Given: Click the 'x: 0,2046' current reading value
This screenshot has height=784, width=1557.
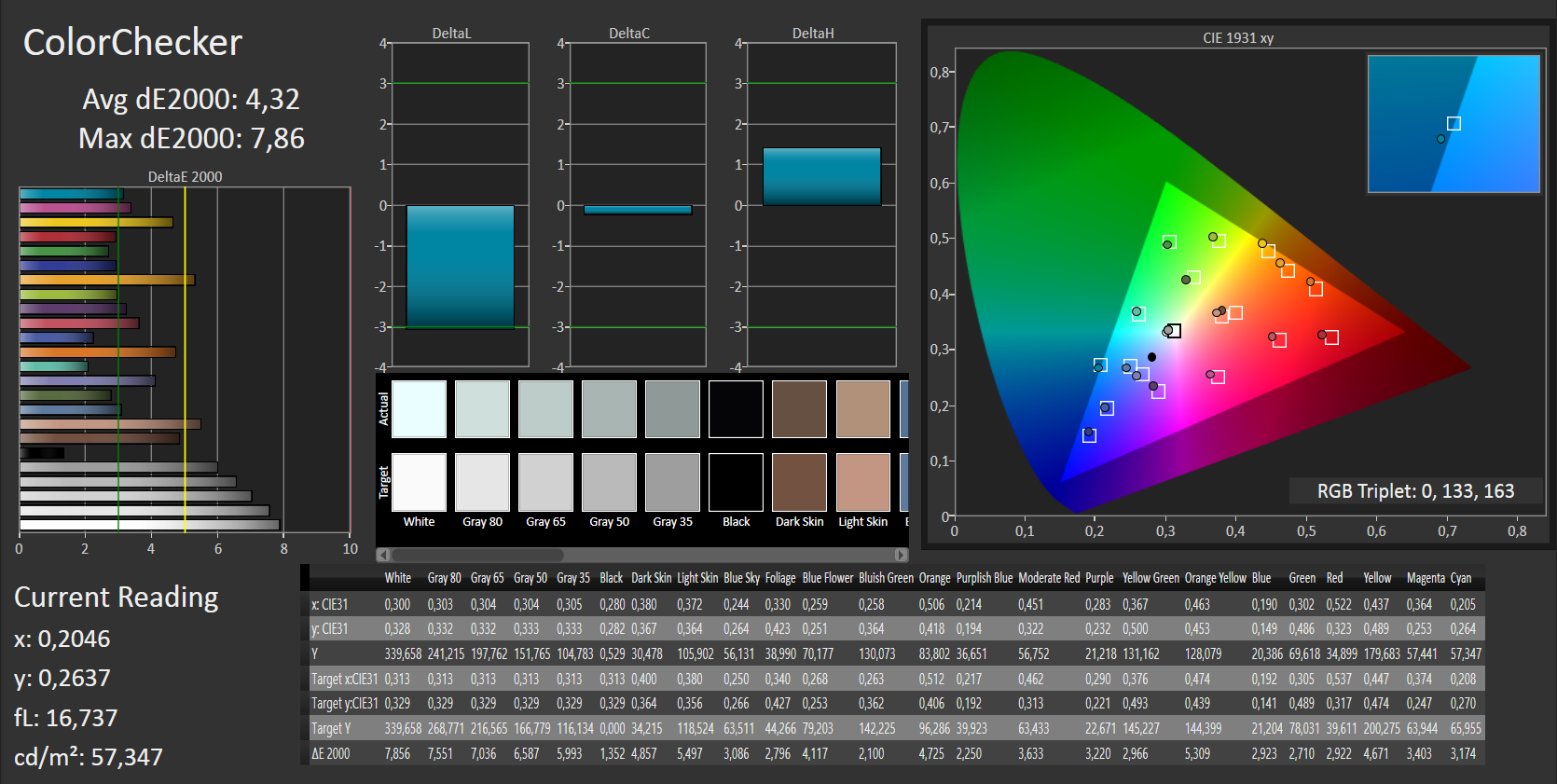Looking at the screenshot, I should point(62,639).
